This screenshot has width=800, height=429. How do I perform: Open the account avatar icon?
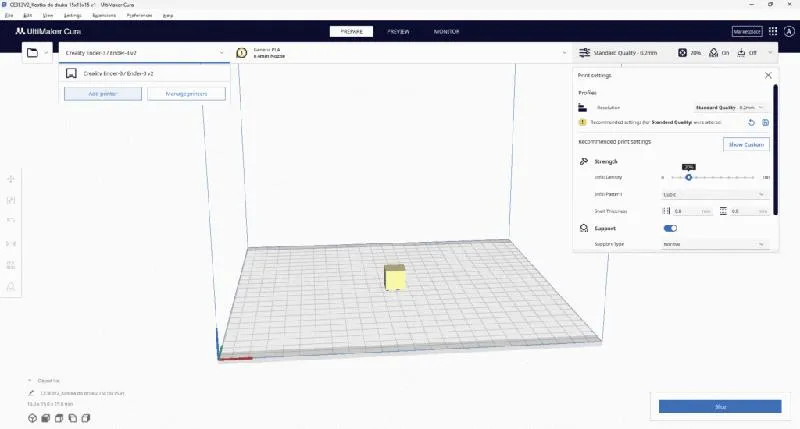pos(789,31)
